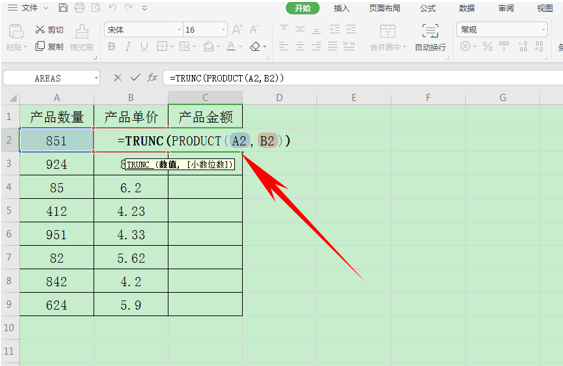Click the currency format icon
This screenshot has height=366, width=563.
(x=465, y=46)
